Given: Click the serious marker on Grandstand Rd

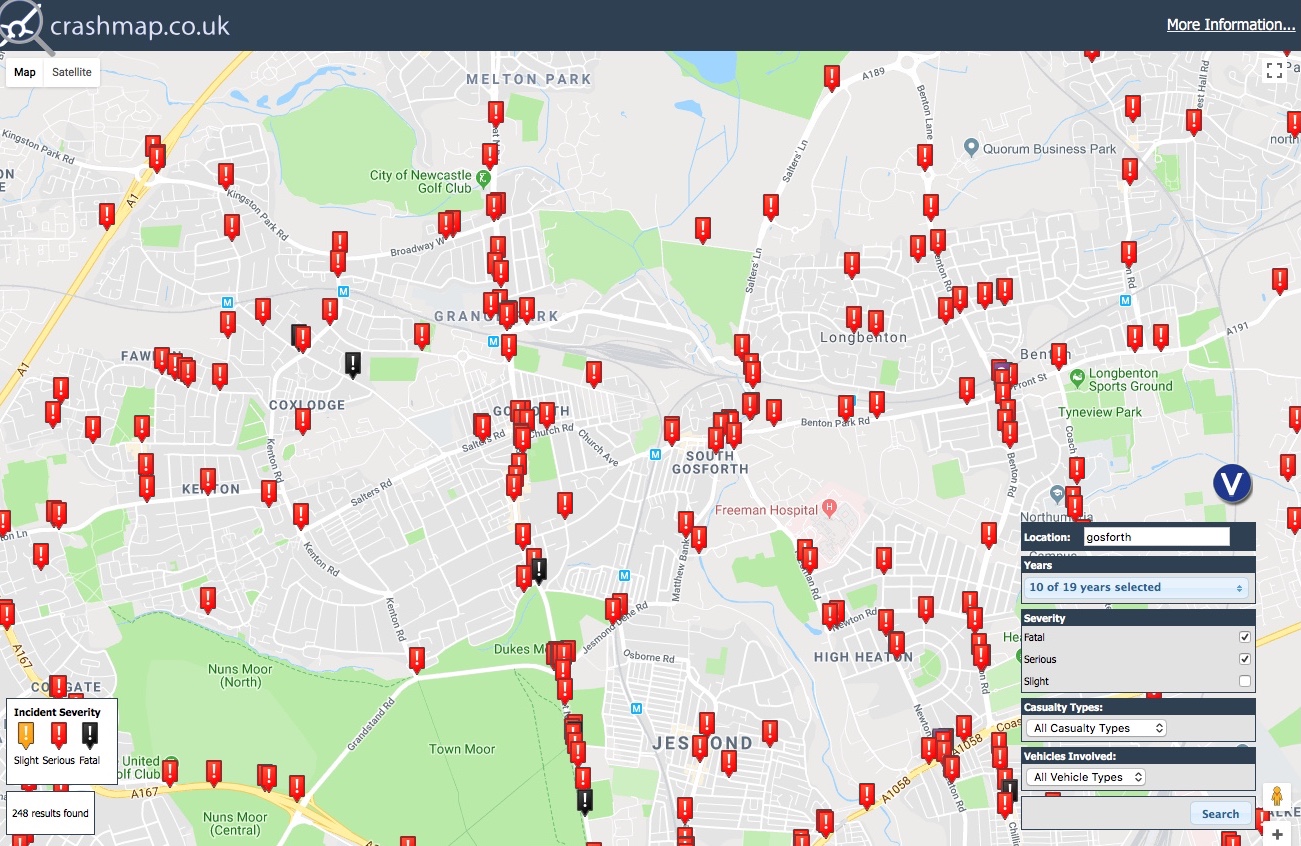Looking at the screenshot, I should click(417, 659).
